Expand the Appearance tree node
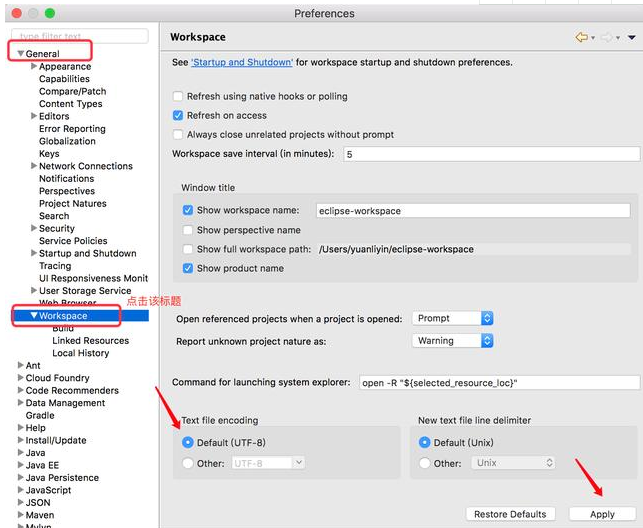 click(x=34, y=67)
